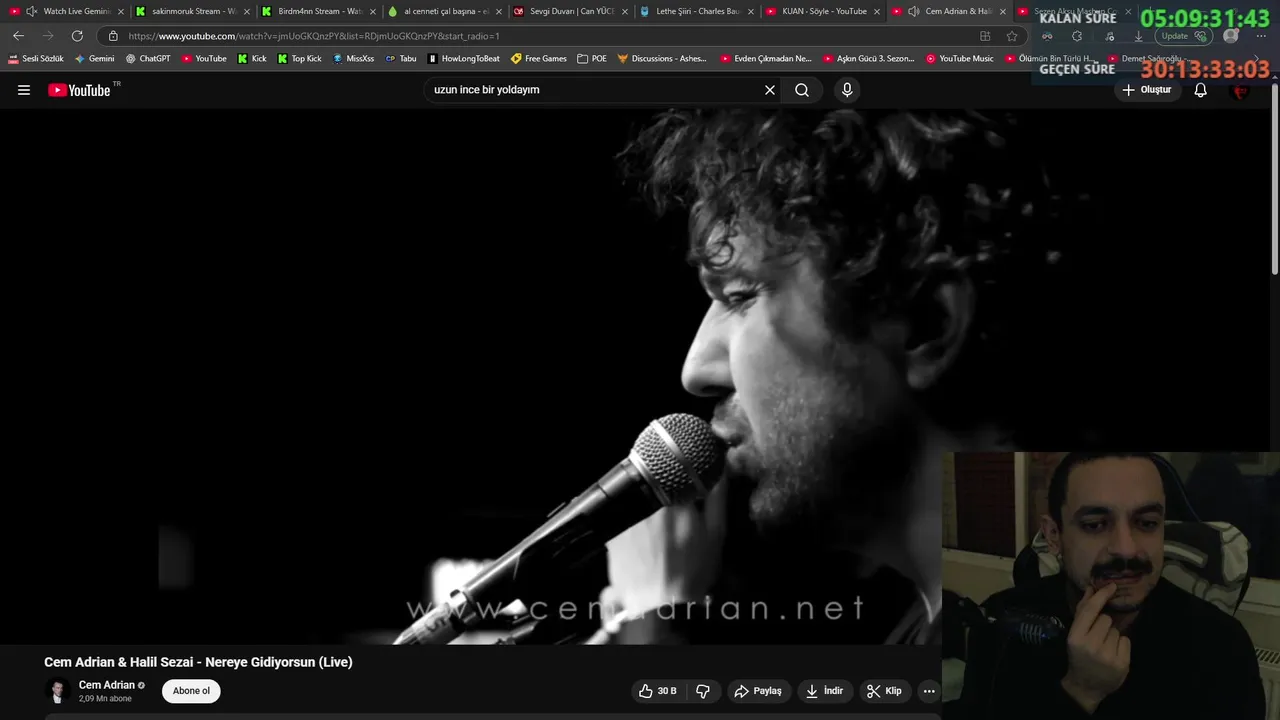Open the YouTube Music bookmark
Viewport: 1280px width, 720px height.
960,59
